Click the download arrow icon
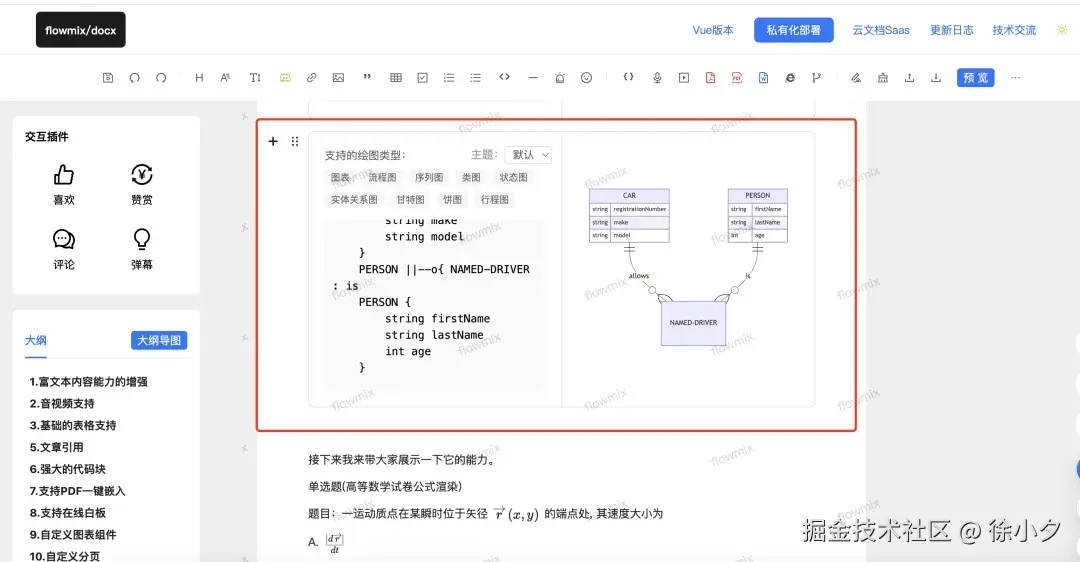Screen dimensions: 1080x562 point(936,78)
